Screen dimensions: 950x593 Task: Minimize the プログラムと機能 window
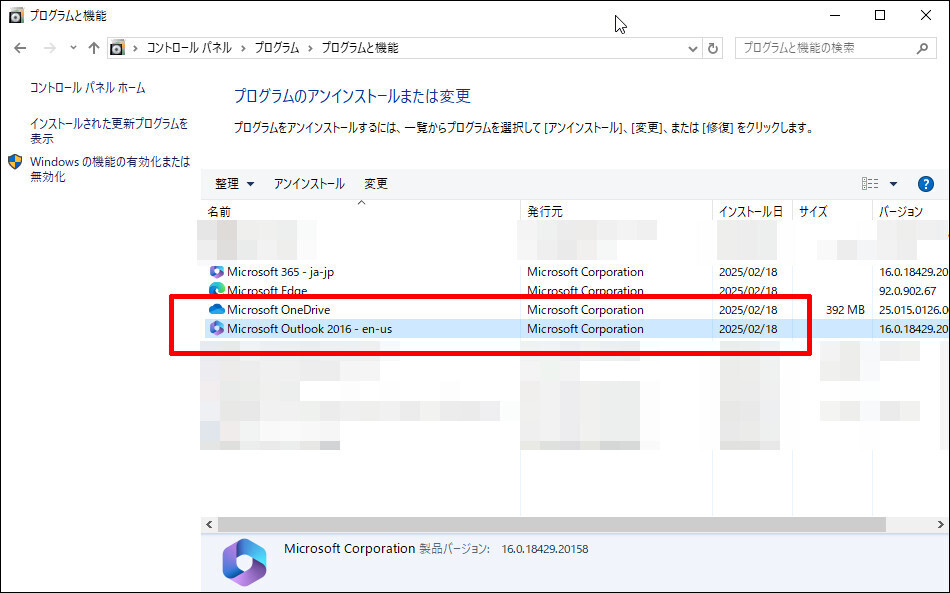[835, 16]
